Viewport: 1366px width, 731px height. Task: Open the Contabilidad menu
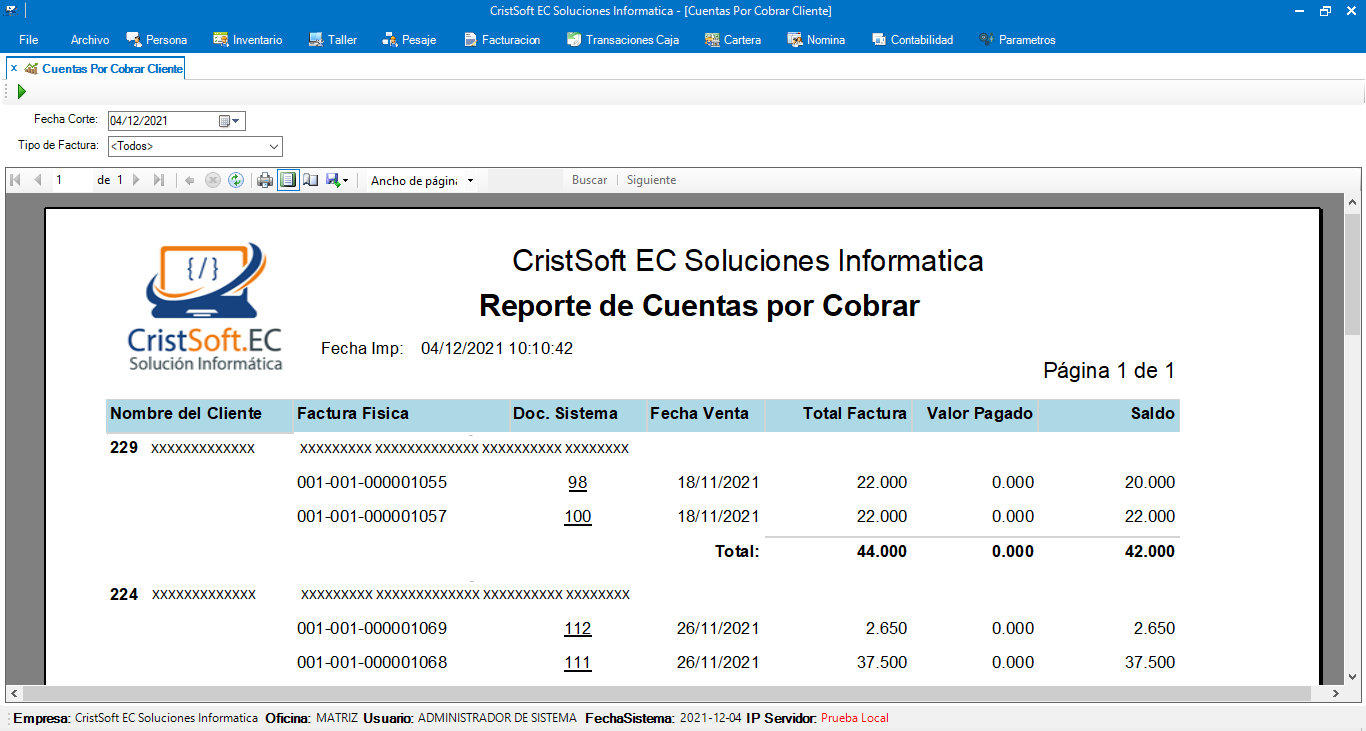913,40
